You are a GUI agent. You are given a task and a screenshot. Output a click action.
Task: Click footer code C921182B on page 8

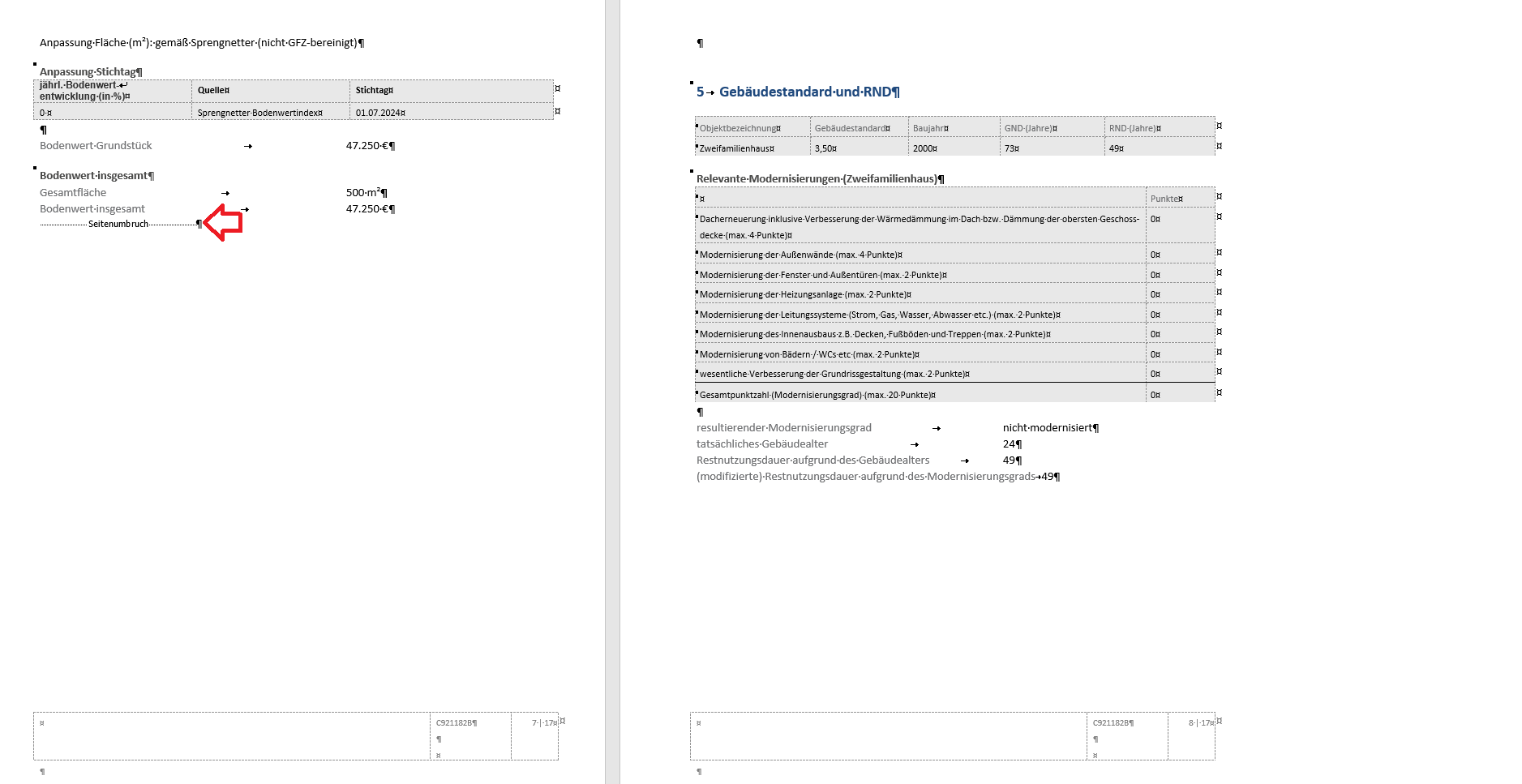pos(1113,723)
